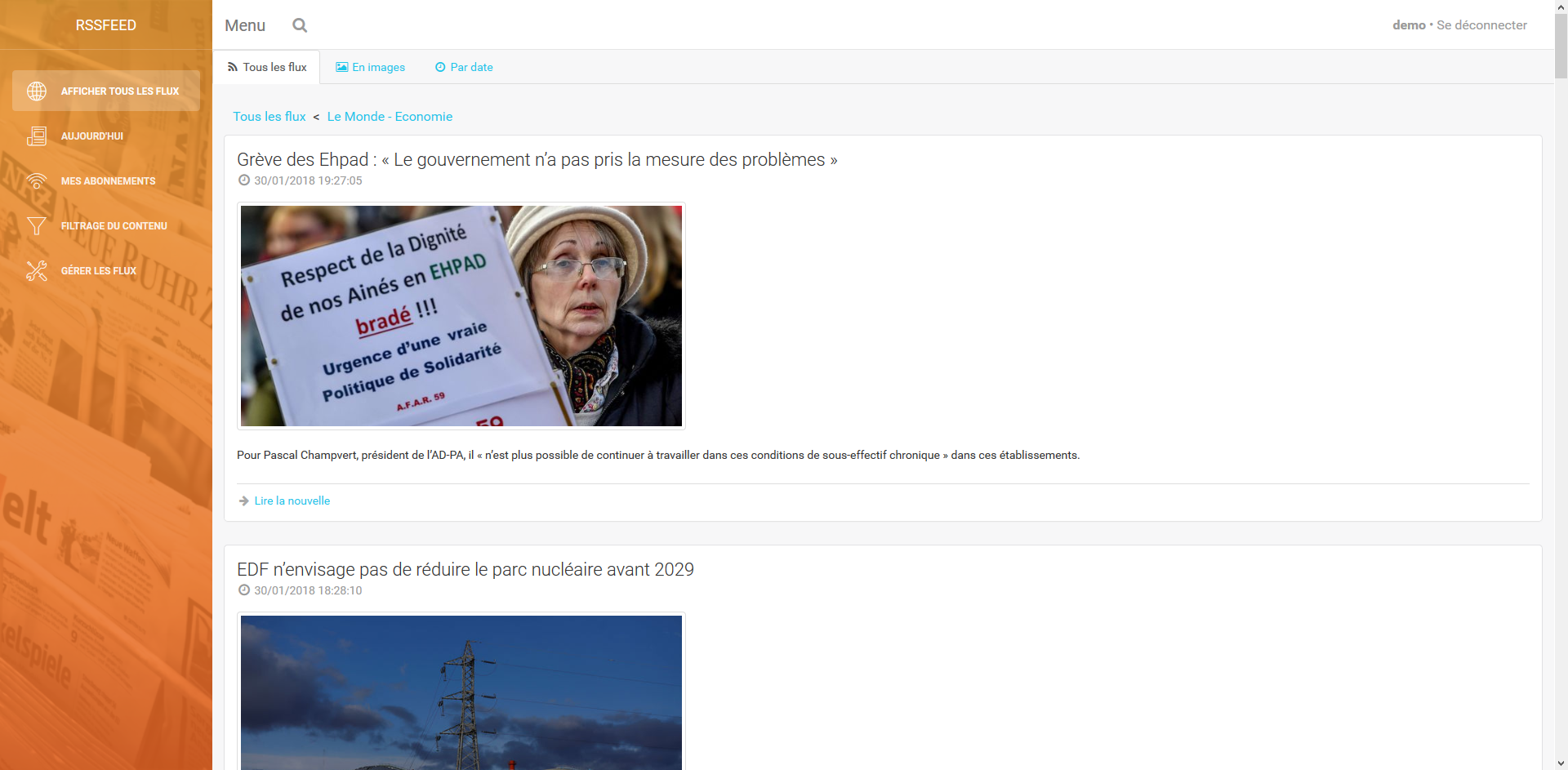The width and height of the screenshot is (1568, 770).
Task: Click the wifi icon for Mes Abonnements
Action: tap(37, 181)
